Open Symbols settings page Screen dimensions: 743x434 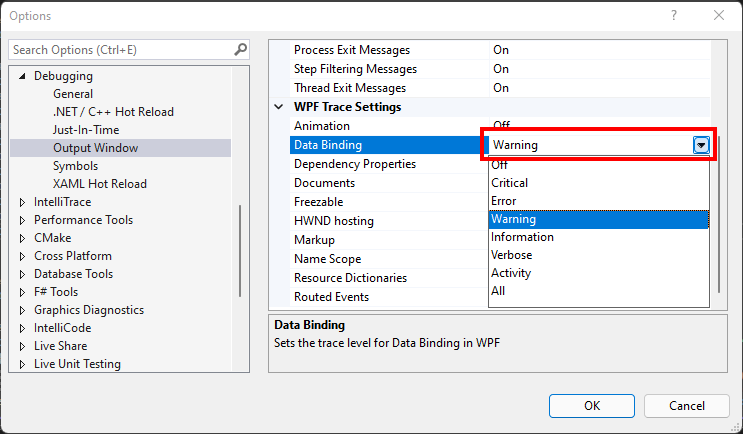[75, 166]
